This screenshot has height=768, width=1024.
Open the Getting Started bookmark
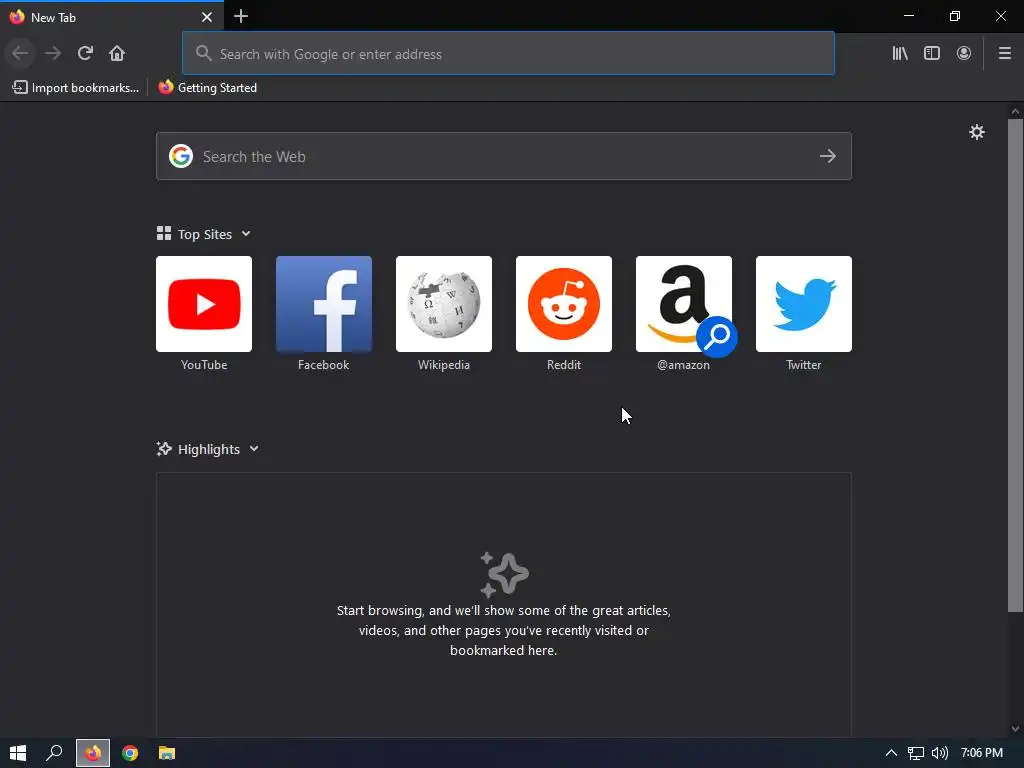pyautogui.click(x=208, y=88)
